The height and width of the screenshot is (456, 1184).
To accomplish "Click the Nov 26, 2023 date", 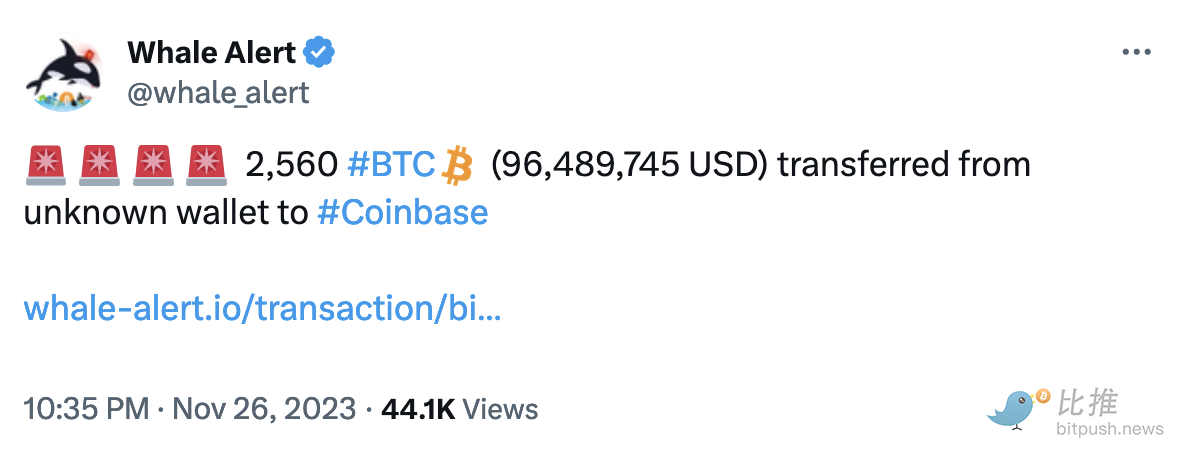I will click(x=264, y=409).
